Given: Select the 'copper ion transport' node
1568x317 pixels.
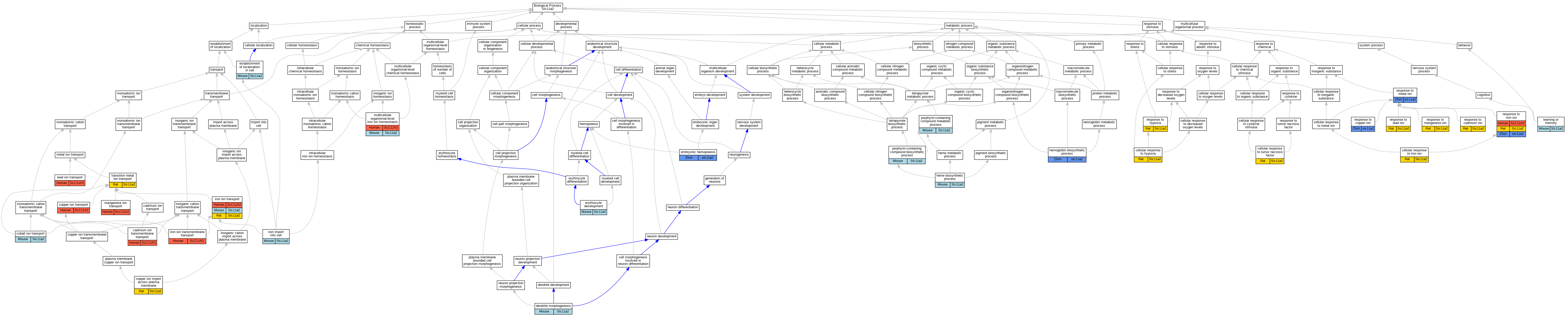Looking at the screenshot, I should 74,207.
